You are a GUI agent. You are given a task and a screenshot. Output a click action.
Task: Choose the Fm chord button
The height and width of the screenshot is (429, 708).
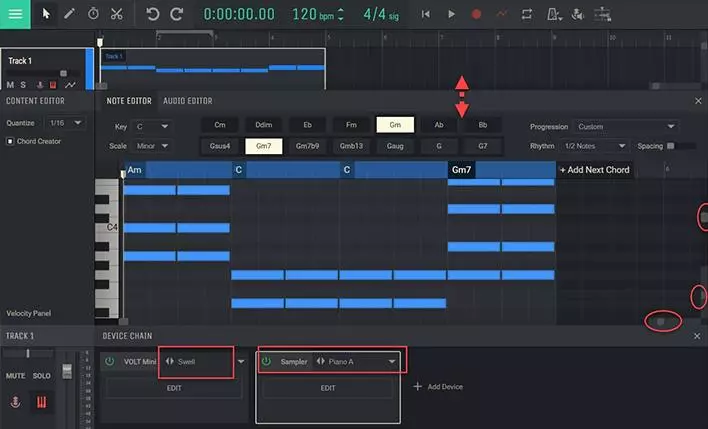pos(351,125)
